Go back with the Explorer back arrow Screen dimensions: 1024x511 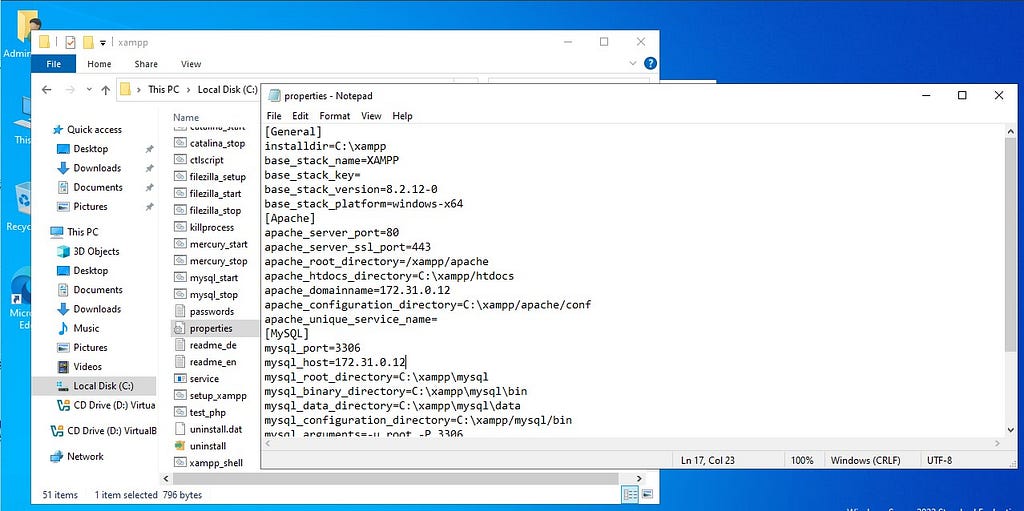tap(46, 90)
